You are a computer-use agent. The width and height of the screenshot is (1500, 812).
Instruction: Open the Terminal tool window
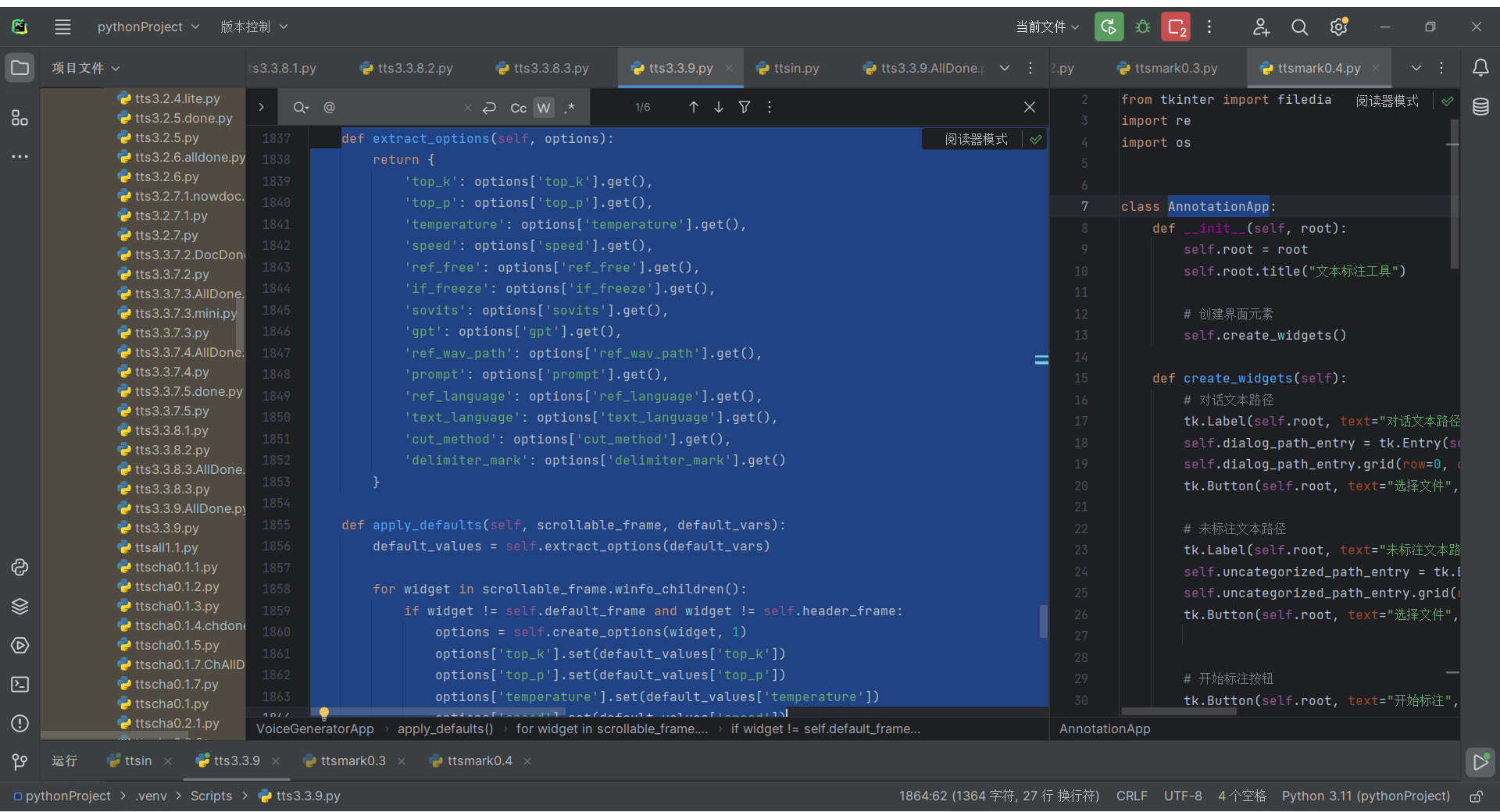pyautogui.click(x=20, y=685)
